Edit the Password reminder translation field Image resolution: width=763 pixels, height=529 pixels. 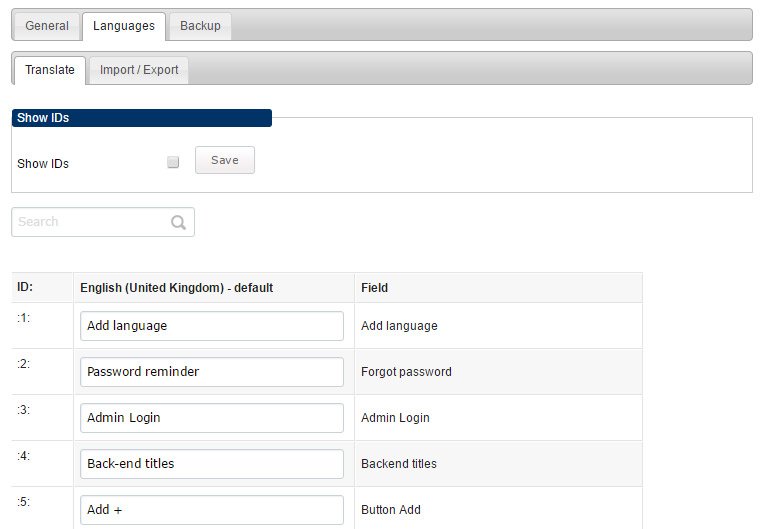pos(212,372)
